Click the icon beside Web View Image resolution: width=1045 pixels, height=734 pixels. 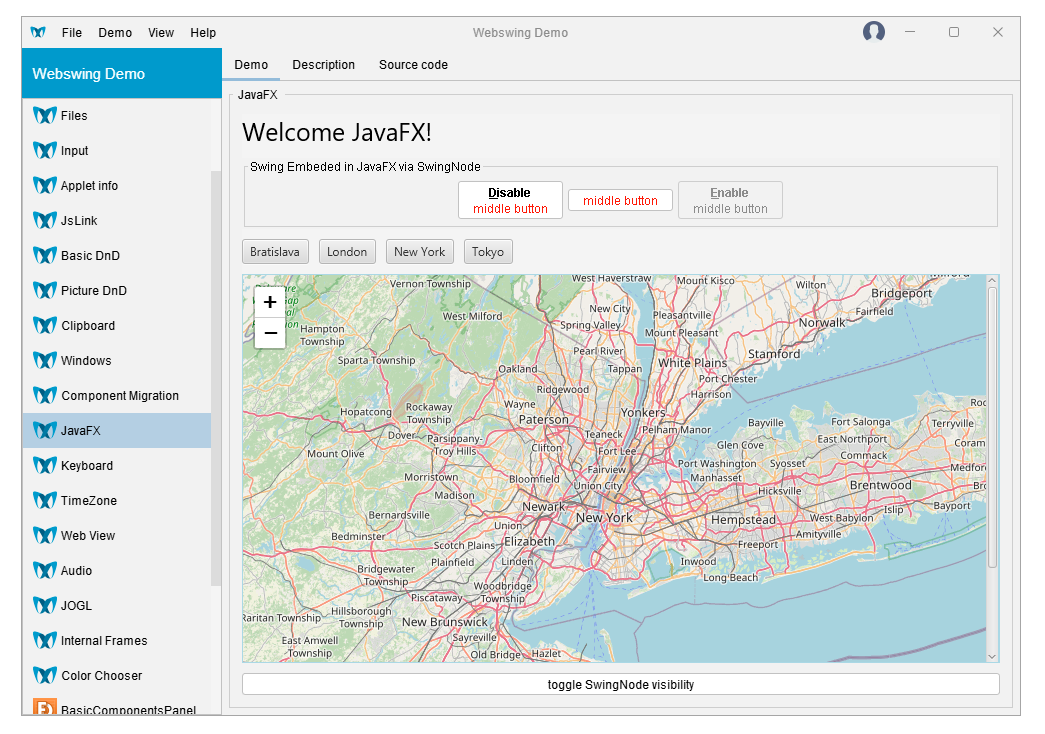pyautogui.click(x=45, y=535)
